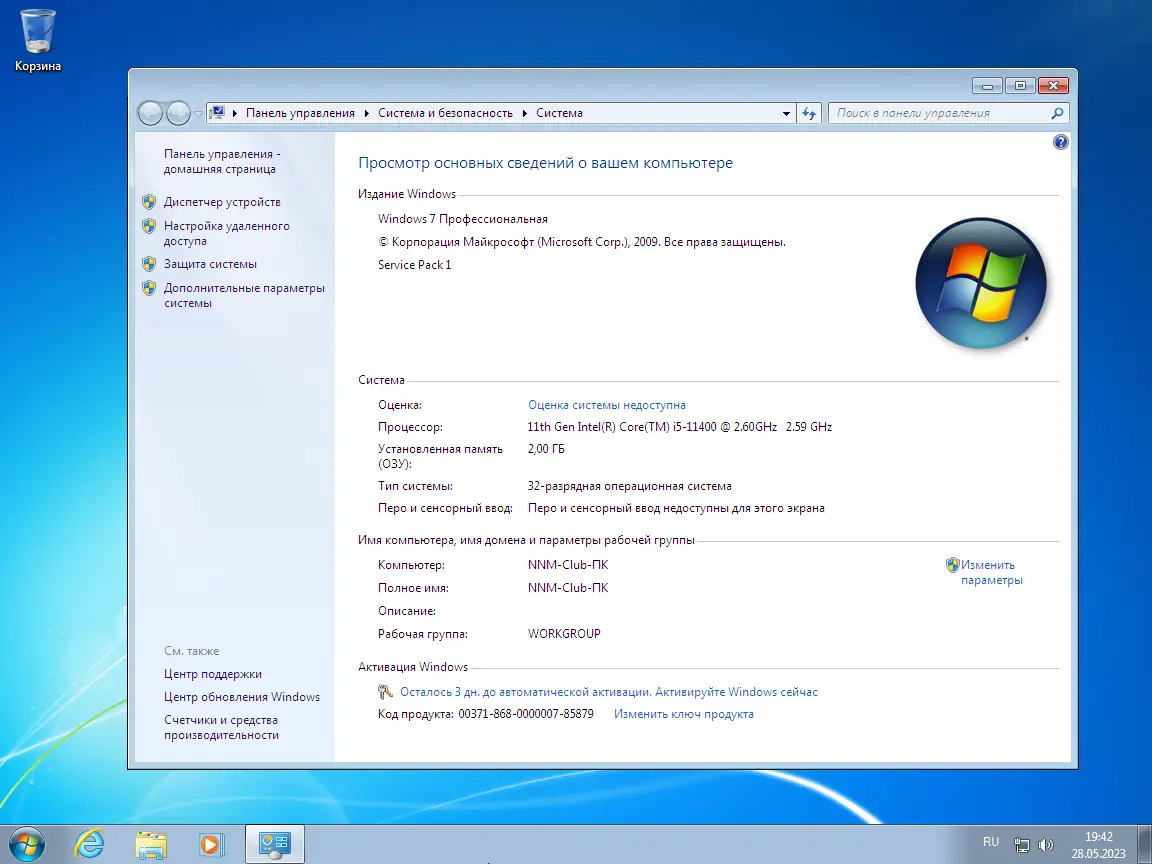The height and width of the screenshot is (864, 1152).
Task: Launch Internet Explorer from taskbar
Action: (89, 844)
